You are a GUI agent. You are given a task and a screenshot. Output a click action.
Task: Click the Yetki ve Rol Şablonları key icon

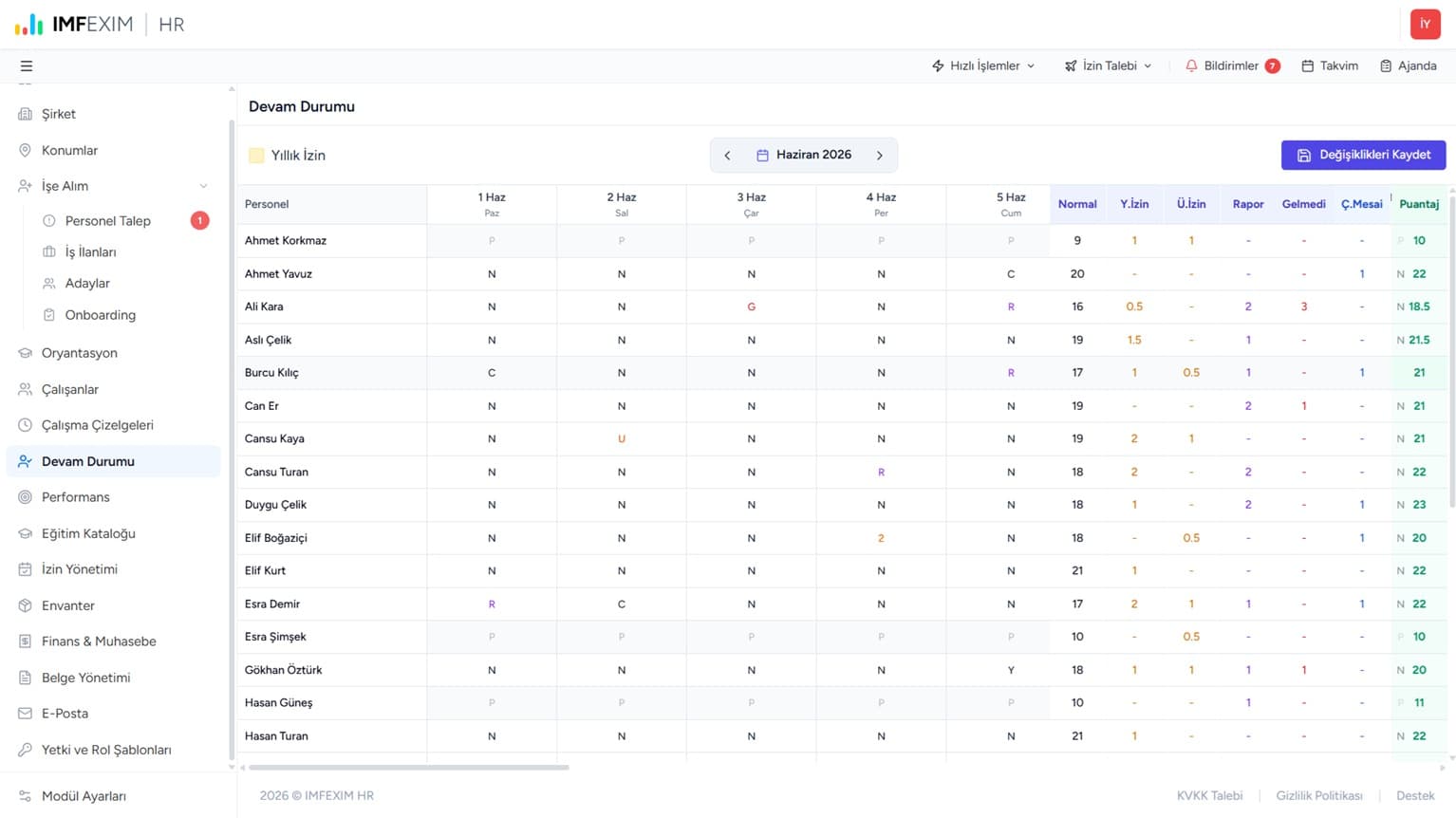pos(25,750)
